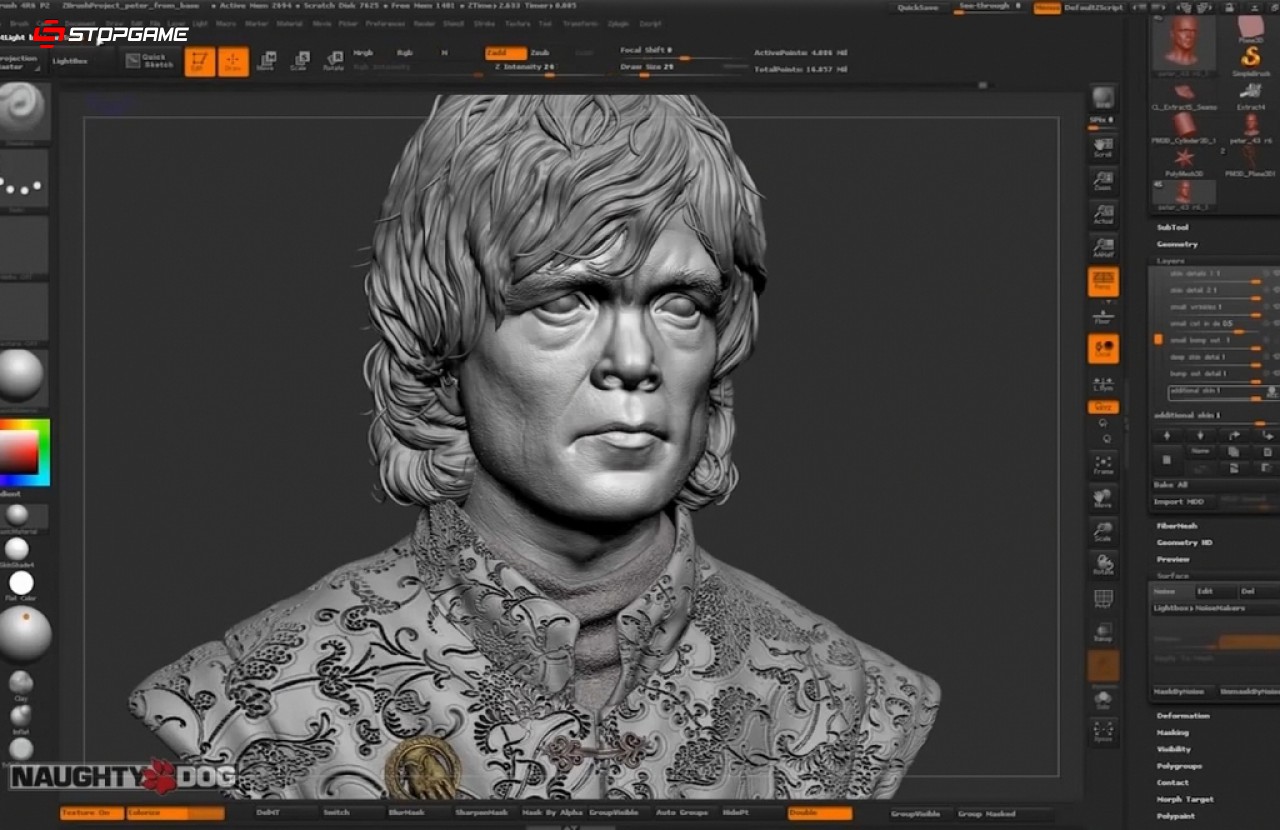Toggle the Floor grid button
1280x830 pixels.
tap(1103, 316)
